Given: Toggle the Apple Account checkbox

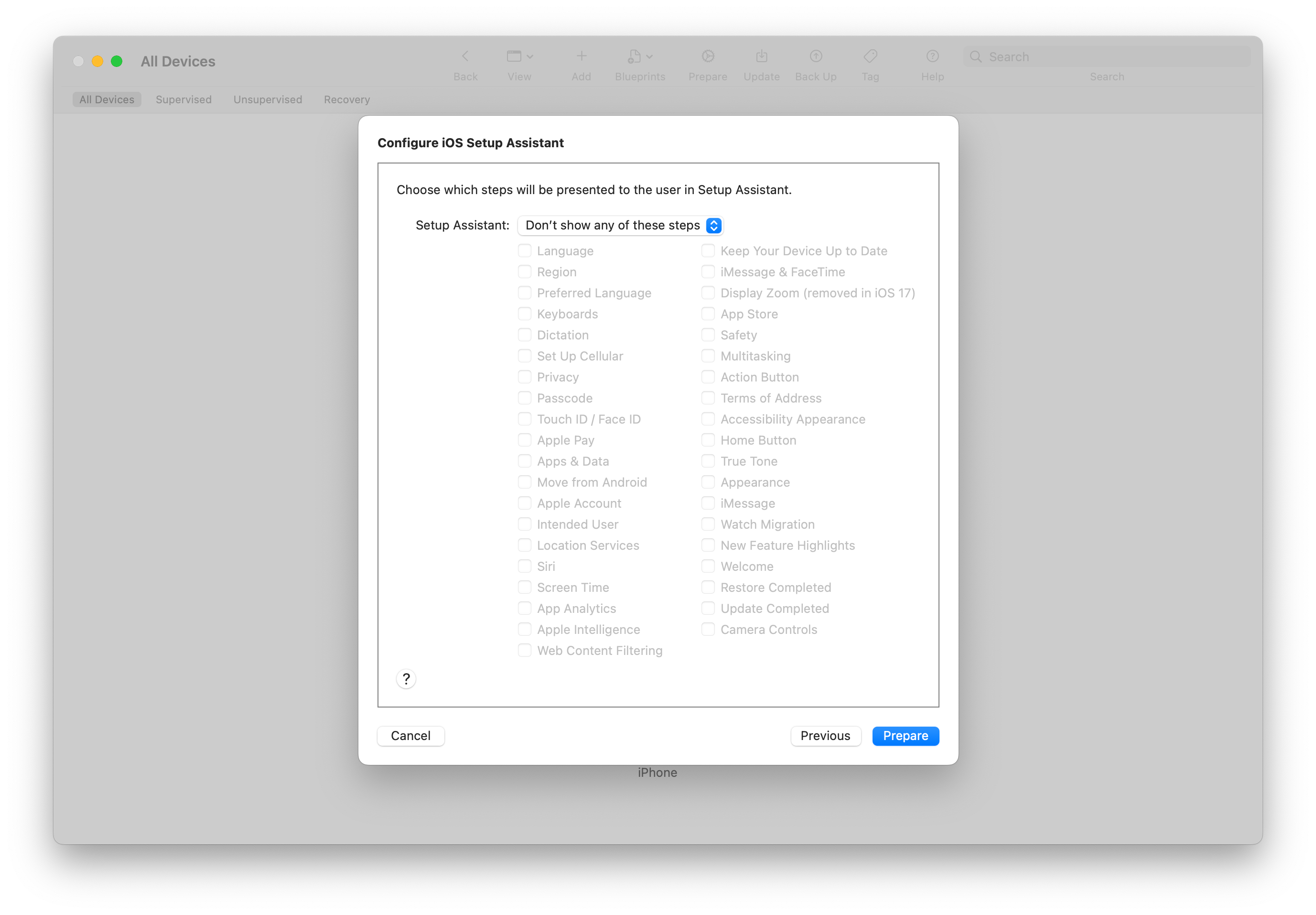Looking at the screenshot, I should pos(524,503).
